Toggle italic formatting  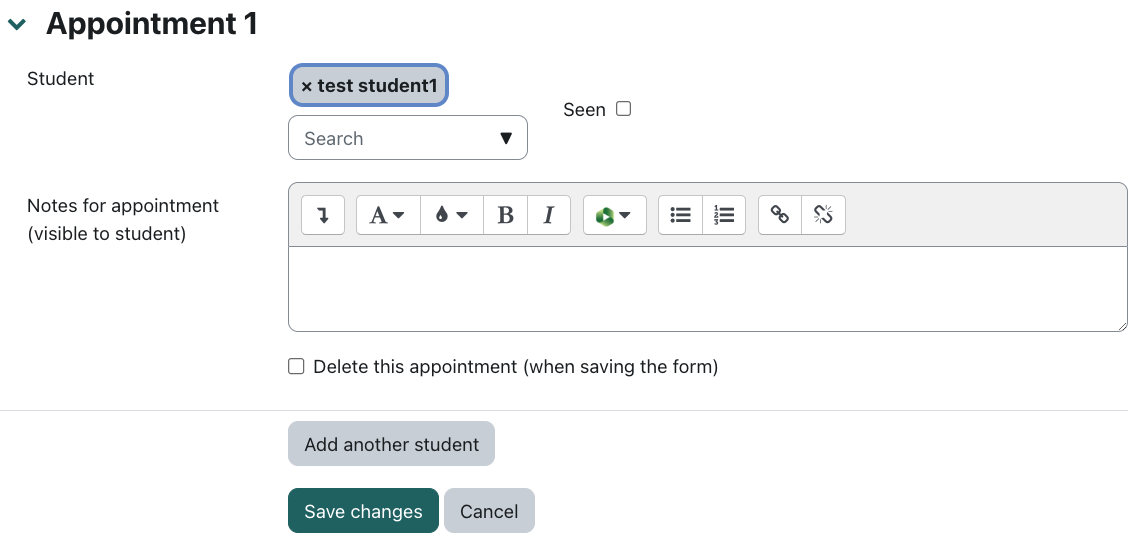point(549,215)
